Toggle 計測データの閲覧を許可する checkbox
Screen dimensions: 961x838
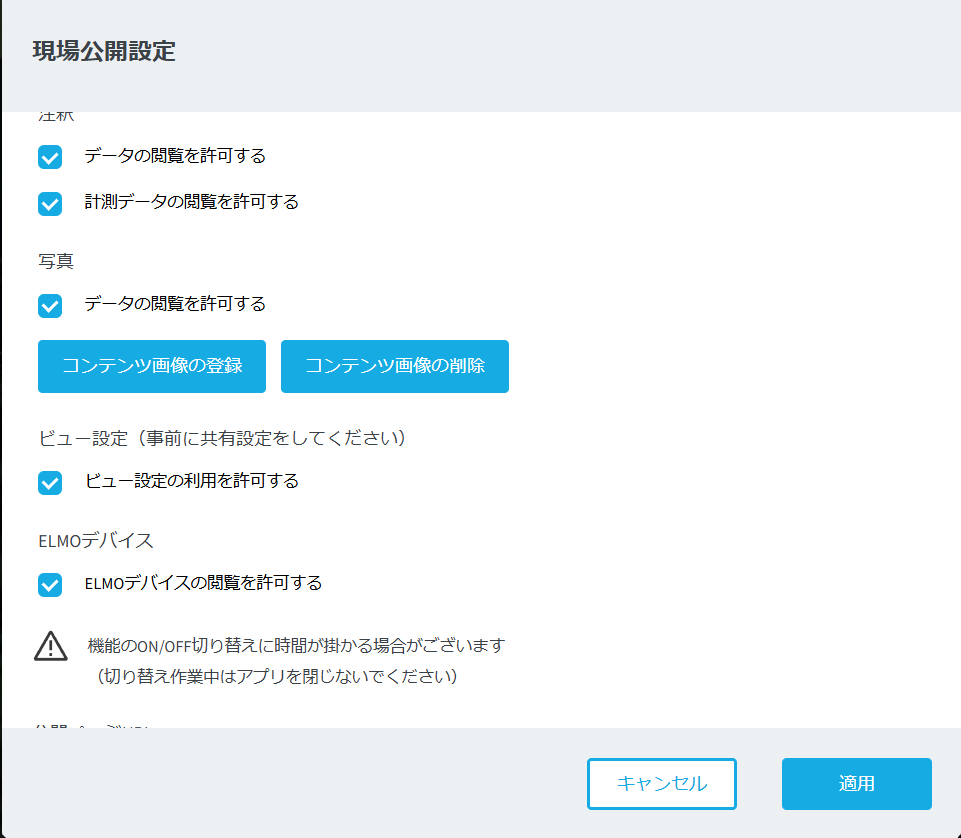50,203
